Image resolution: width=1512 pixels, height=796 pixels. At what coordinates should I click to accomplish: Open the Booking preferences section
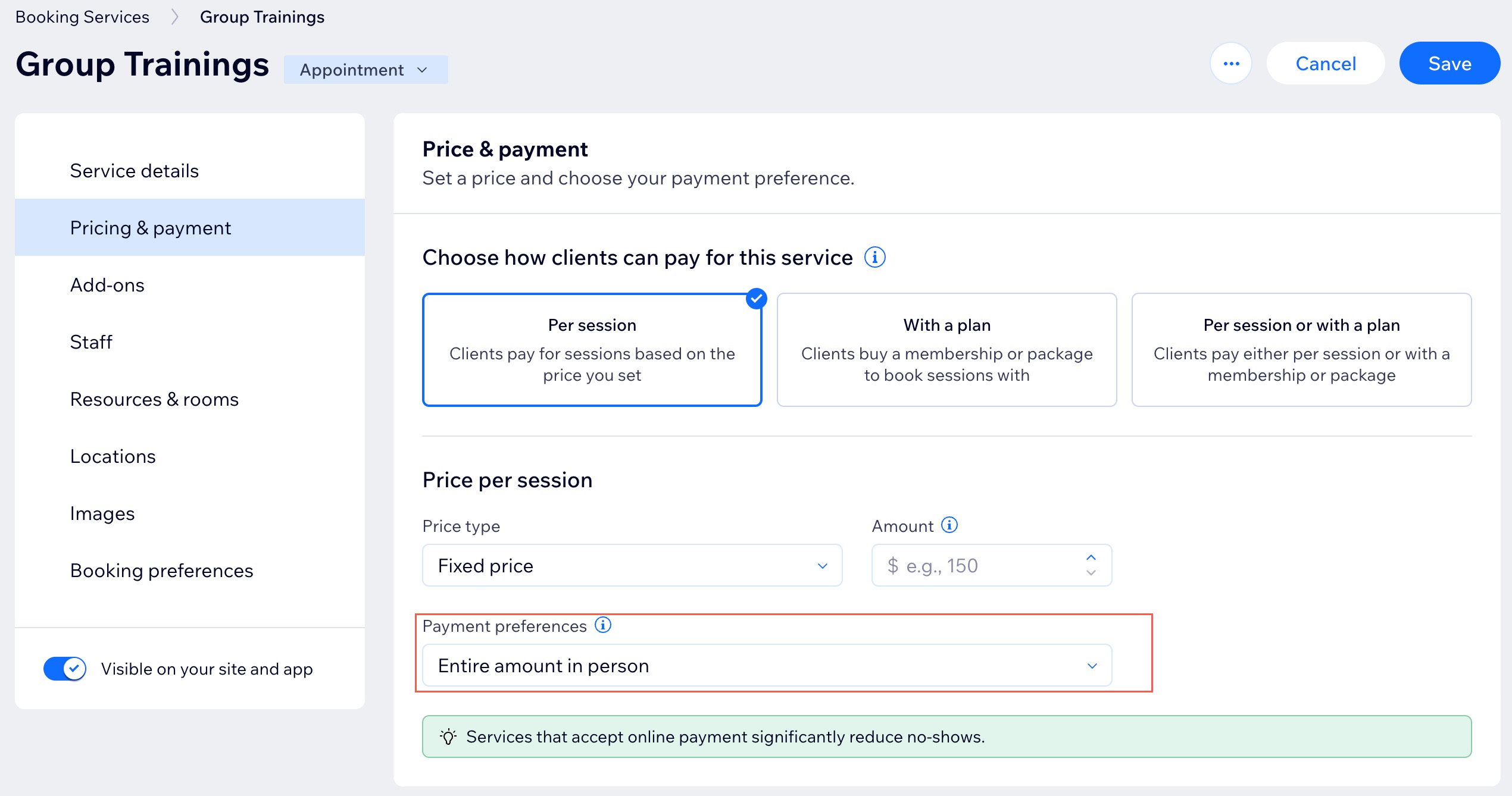[162, 571]
